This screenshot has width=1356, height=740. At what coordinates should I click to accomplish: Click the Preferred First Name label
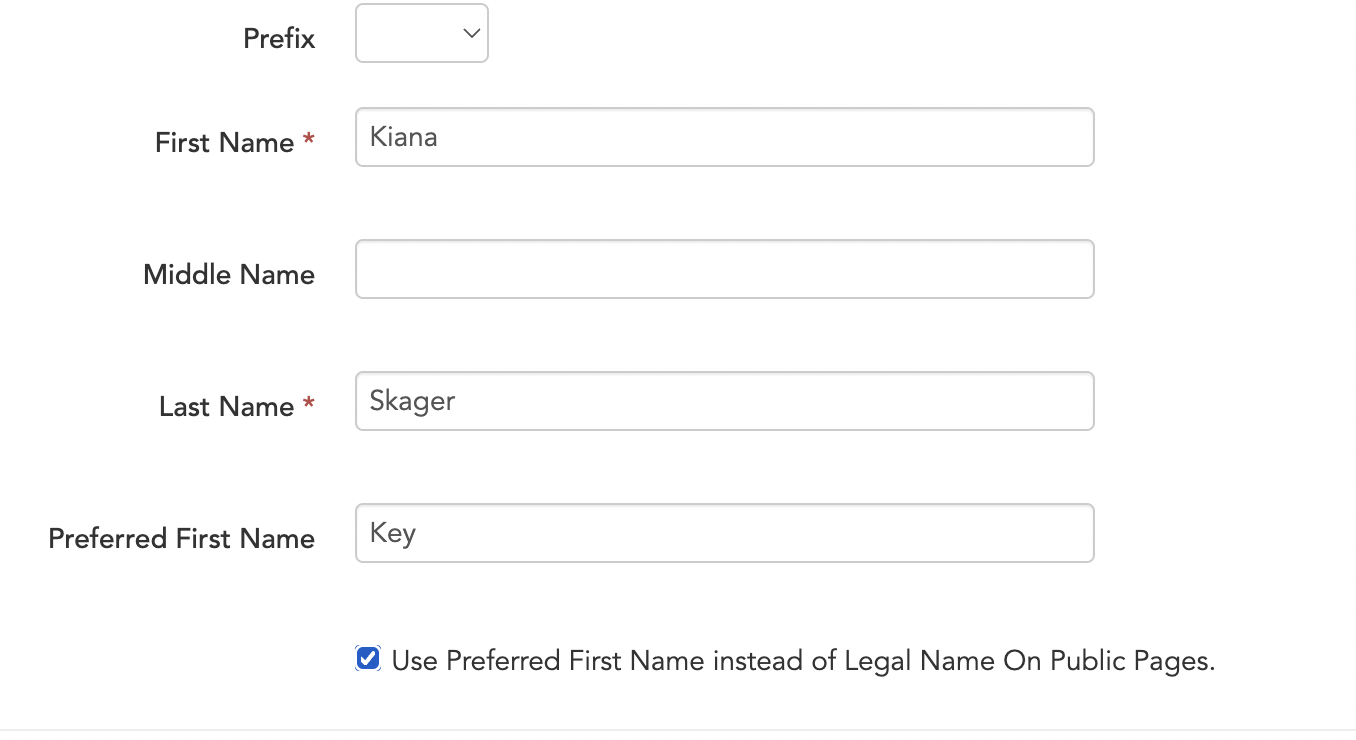pyautogui.click(x=182, y=539)
